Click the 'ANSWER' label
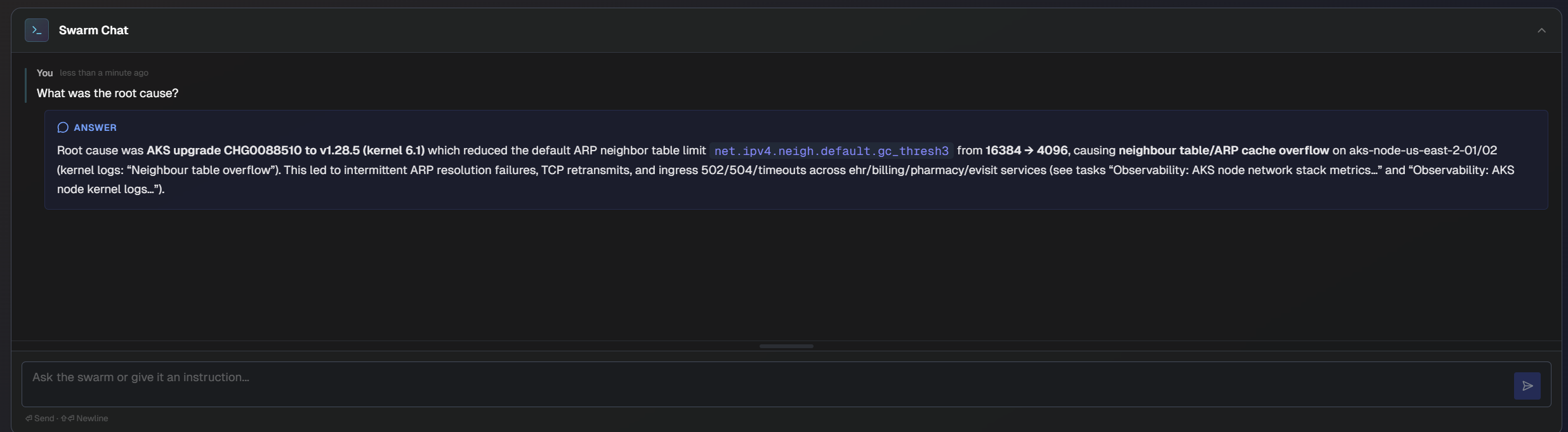 click(95, 128)
